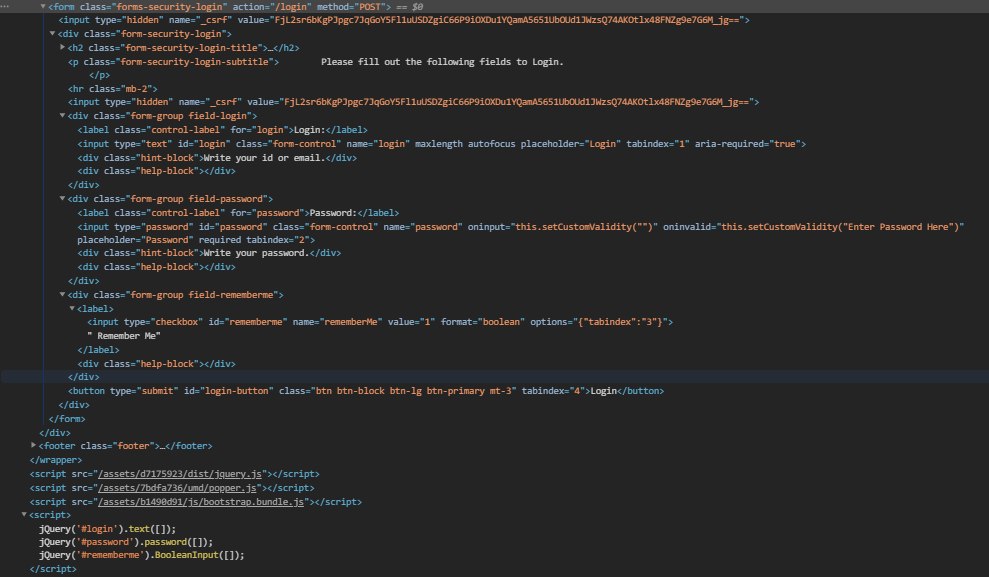Select the button id login-button line

pyautogui.click(x=366, y=391)
